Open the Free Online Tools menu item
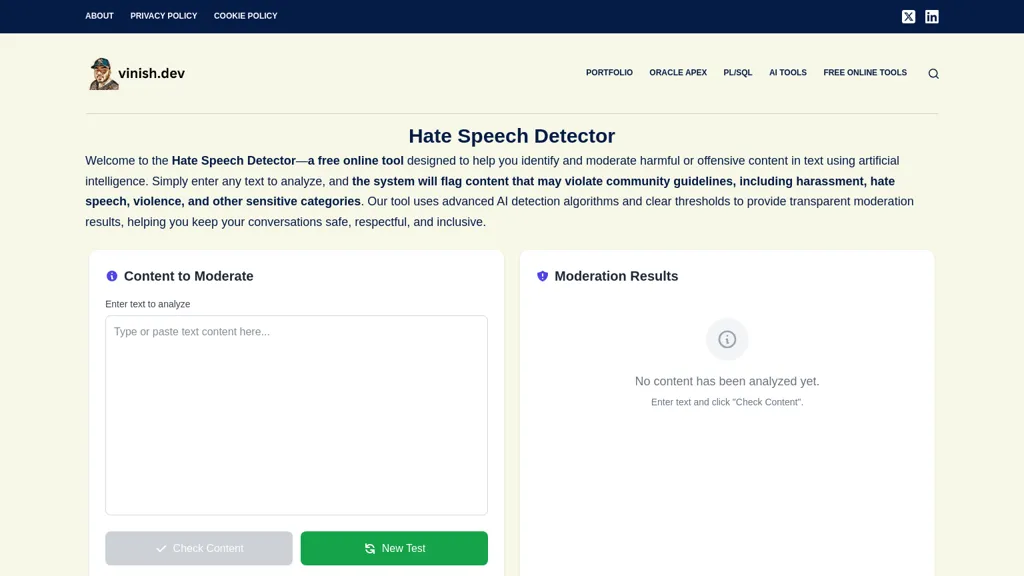Screen dimensions: 1024x576 coord(865,72)
